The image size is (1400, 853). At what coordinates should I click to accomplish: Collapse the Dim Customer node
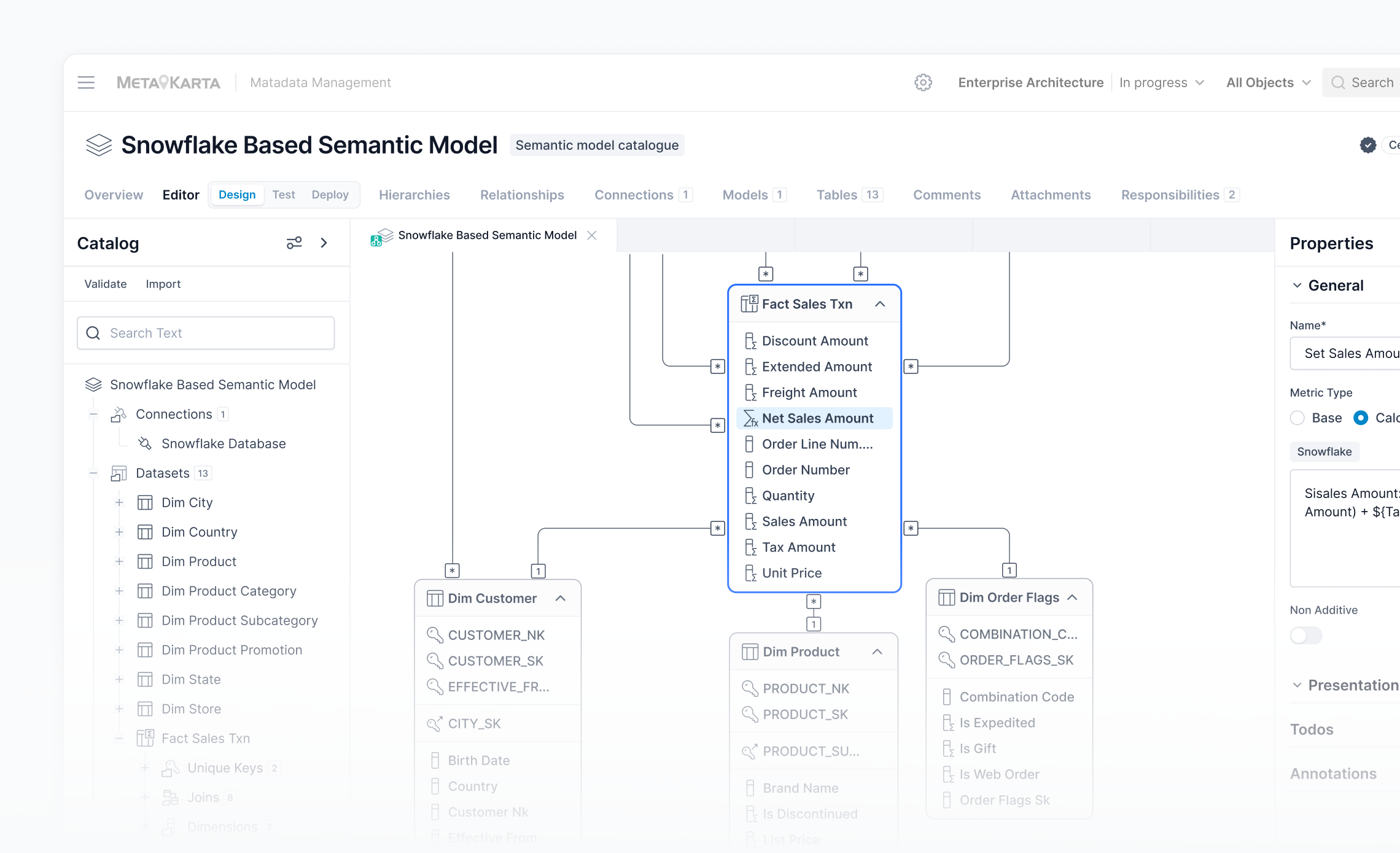point(561,598)
